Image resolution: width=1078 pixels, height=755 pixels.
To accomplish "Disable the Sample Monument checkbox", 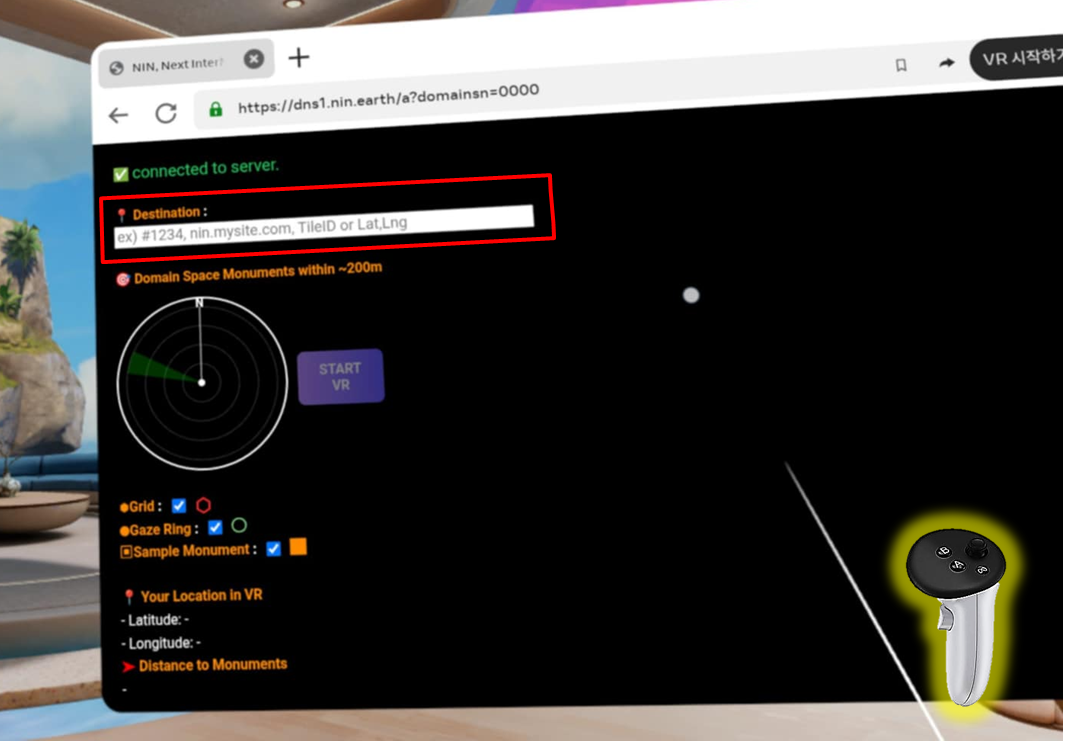I will coord(273,549).
